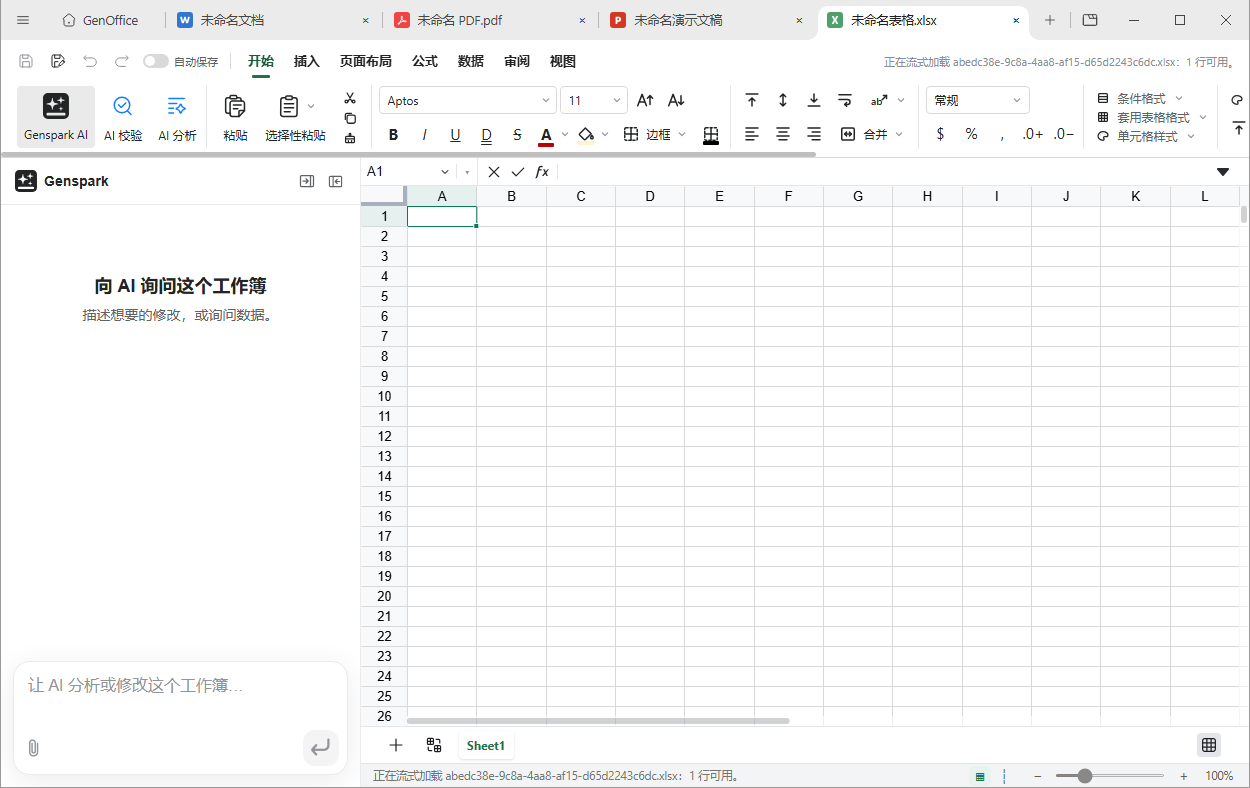Image resolution: width=1250 pixels, height=788 pixels.
Task: Toggle the 自动保存 autosave switch
Action: point(156,61)
